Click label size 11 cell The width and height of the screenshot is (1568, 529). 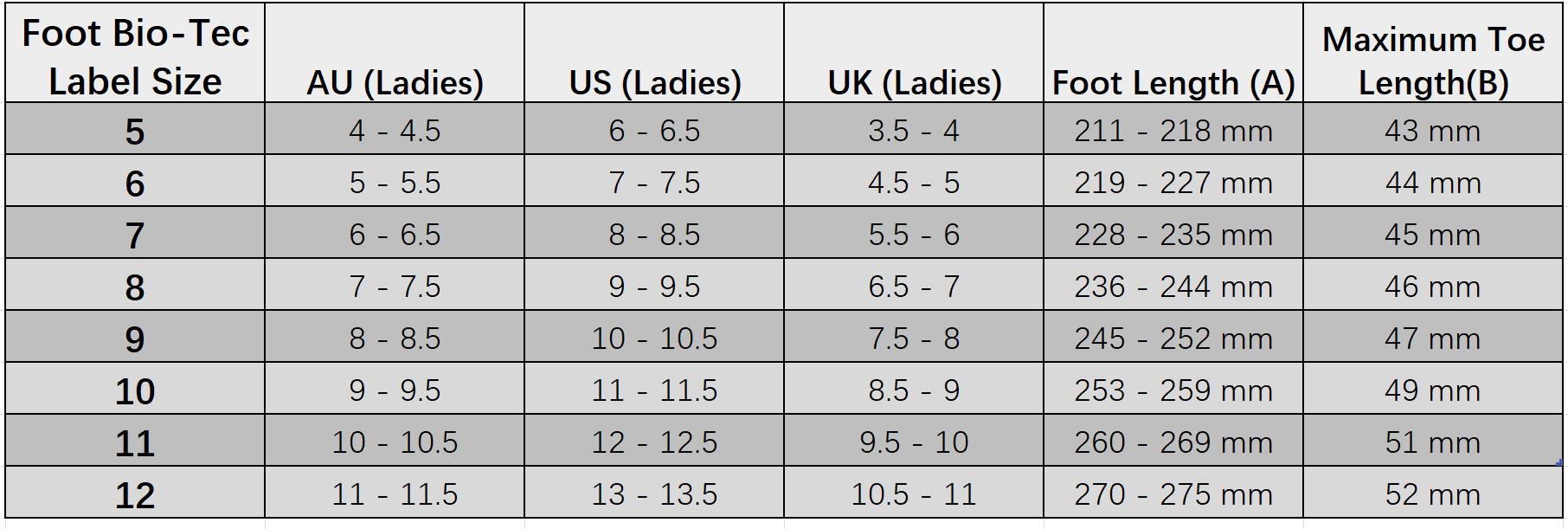[135, 440]
